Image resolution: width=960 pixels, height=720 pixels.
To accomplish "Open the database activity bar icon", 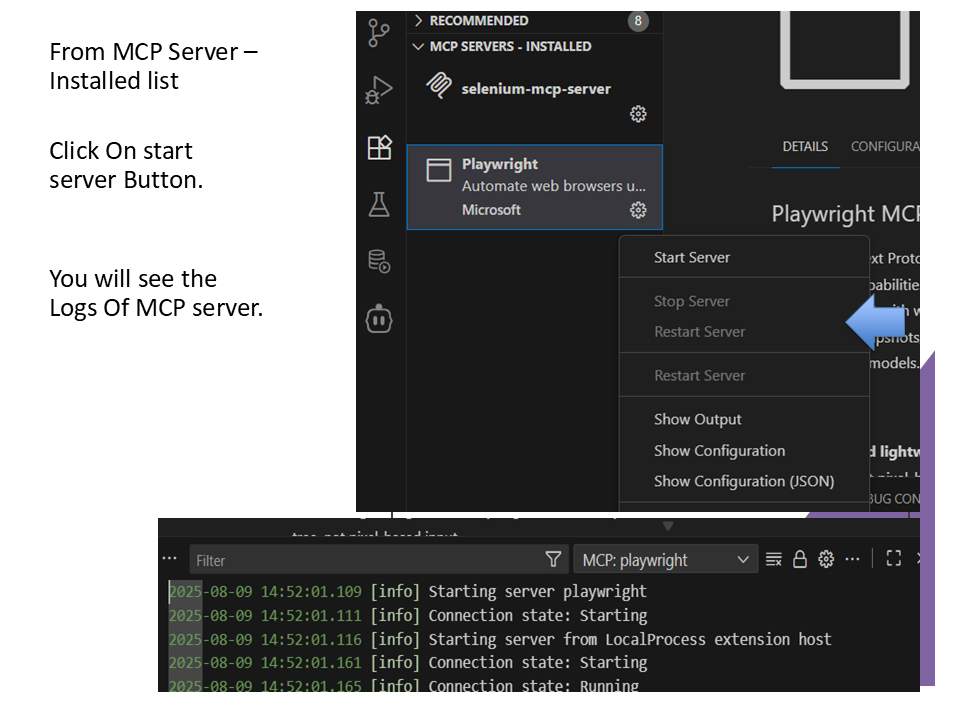I will (x=380, y=261).
